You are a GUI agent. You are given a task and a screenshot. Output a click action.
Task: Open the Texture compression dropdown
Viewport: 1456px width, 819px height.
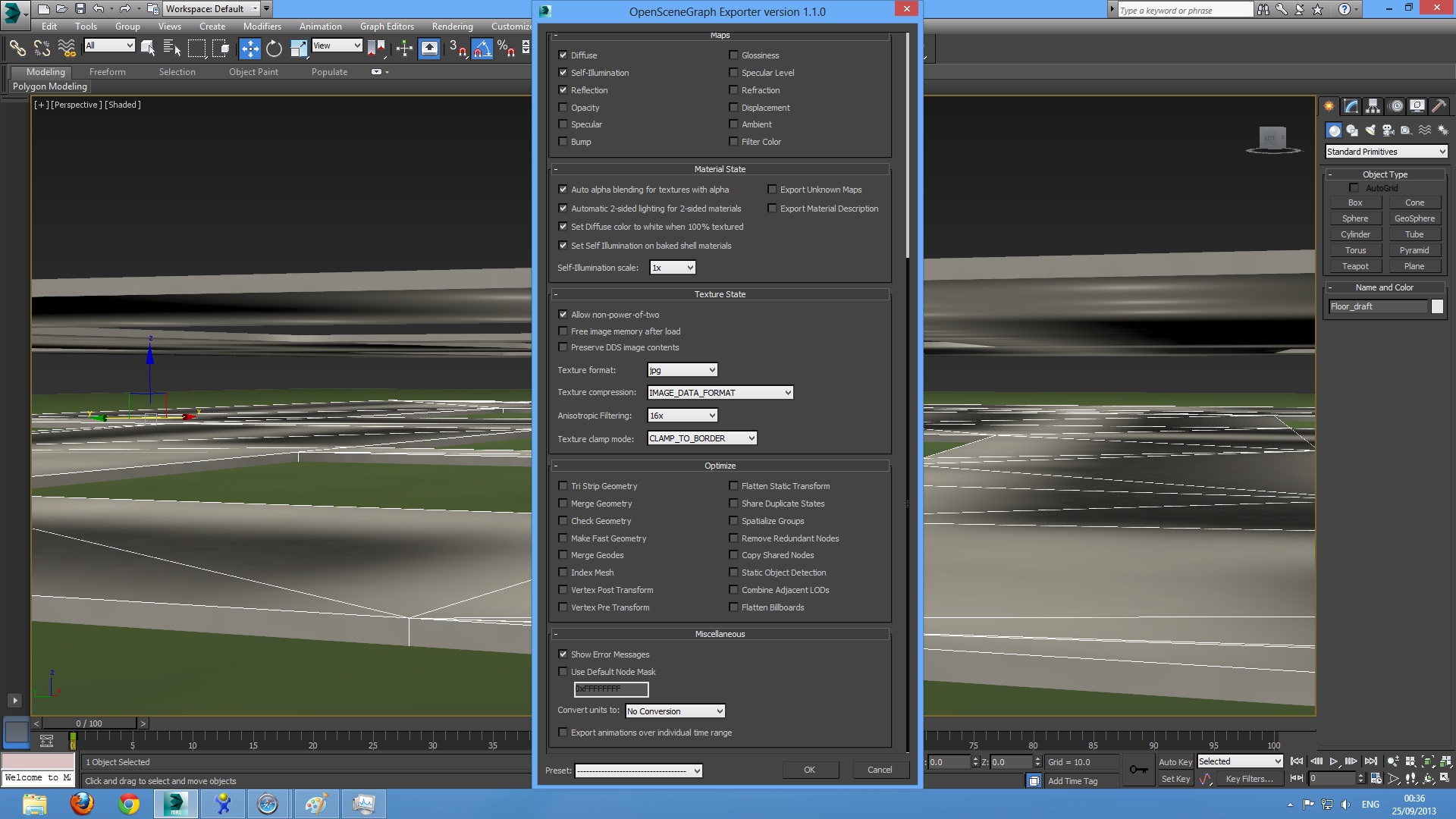(720, 393)
